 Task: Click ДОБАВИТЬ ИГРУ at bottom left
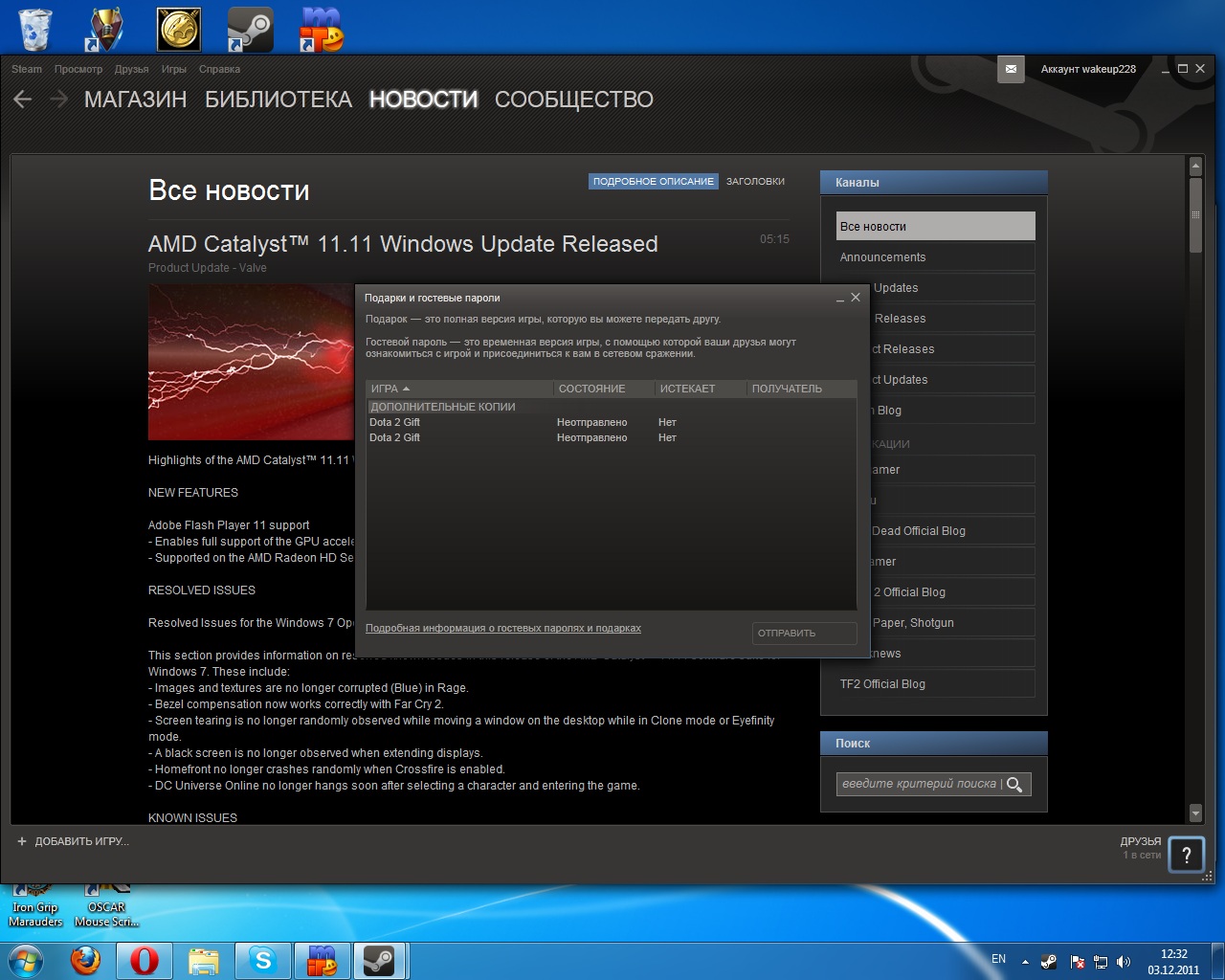[81, 841]
